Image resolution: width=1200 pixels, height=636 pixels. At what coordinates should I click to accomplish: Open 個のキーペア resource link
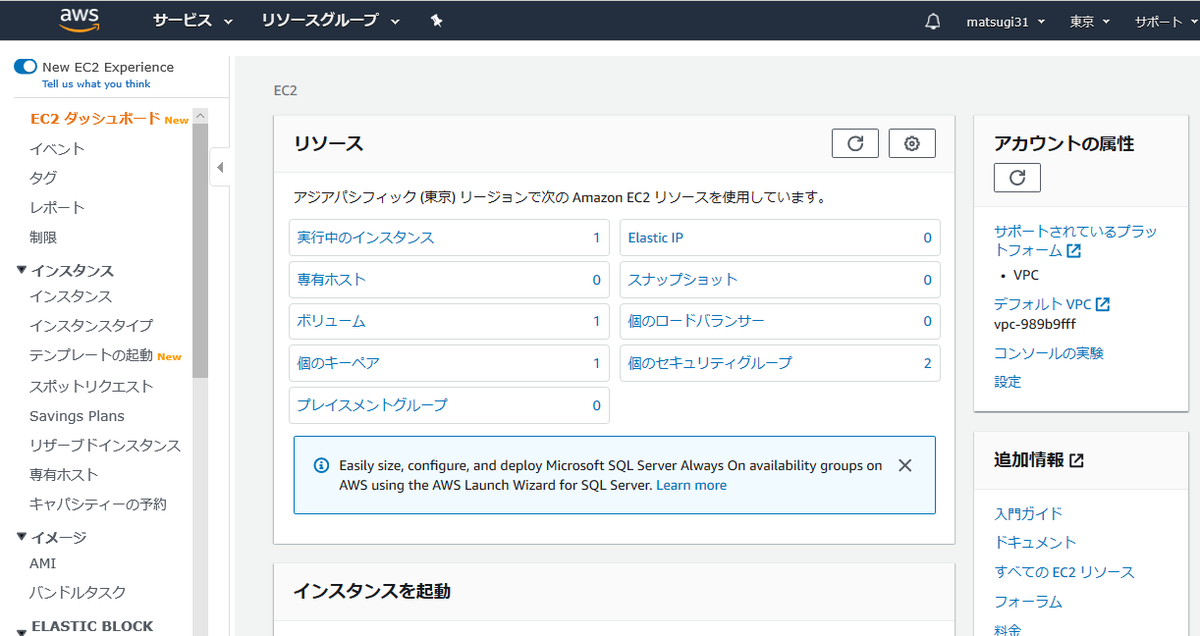point(338,363)
